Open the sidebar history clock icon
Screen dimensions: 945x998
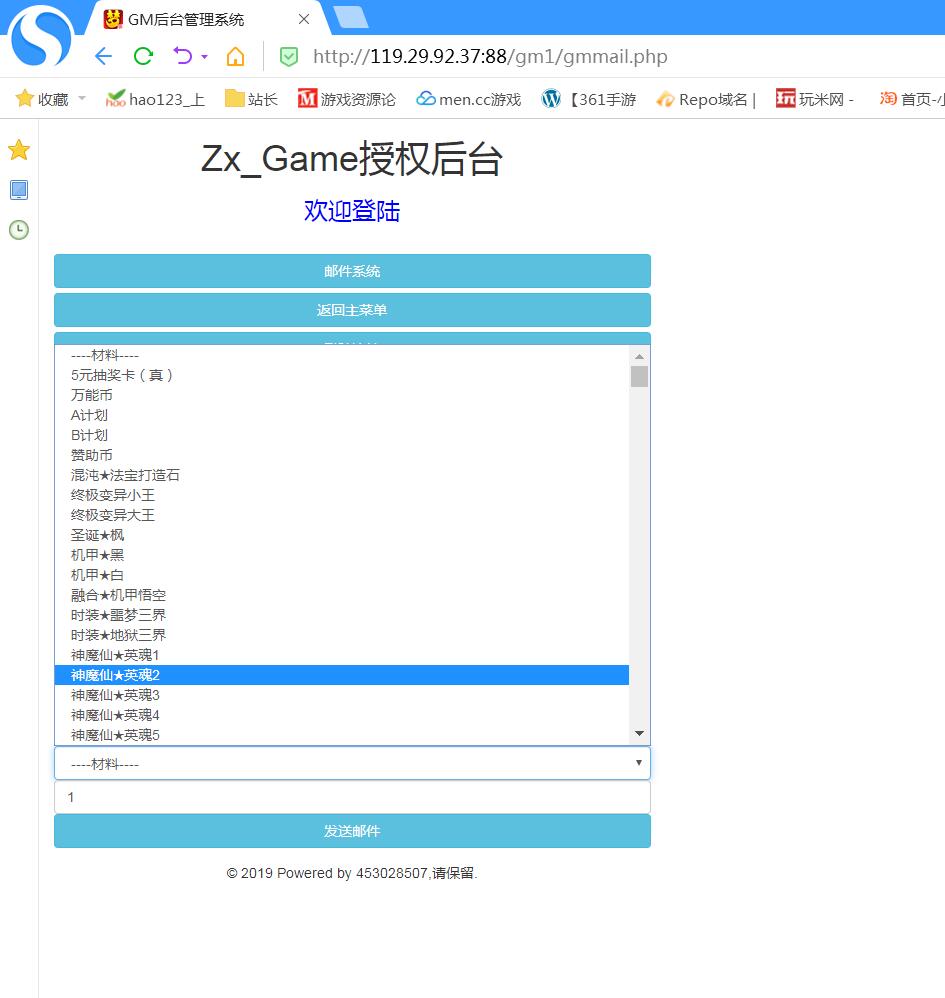19,230
